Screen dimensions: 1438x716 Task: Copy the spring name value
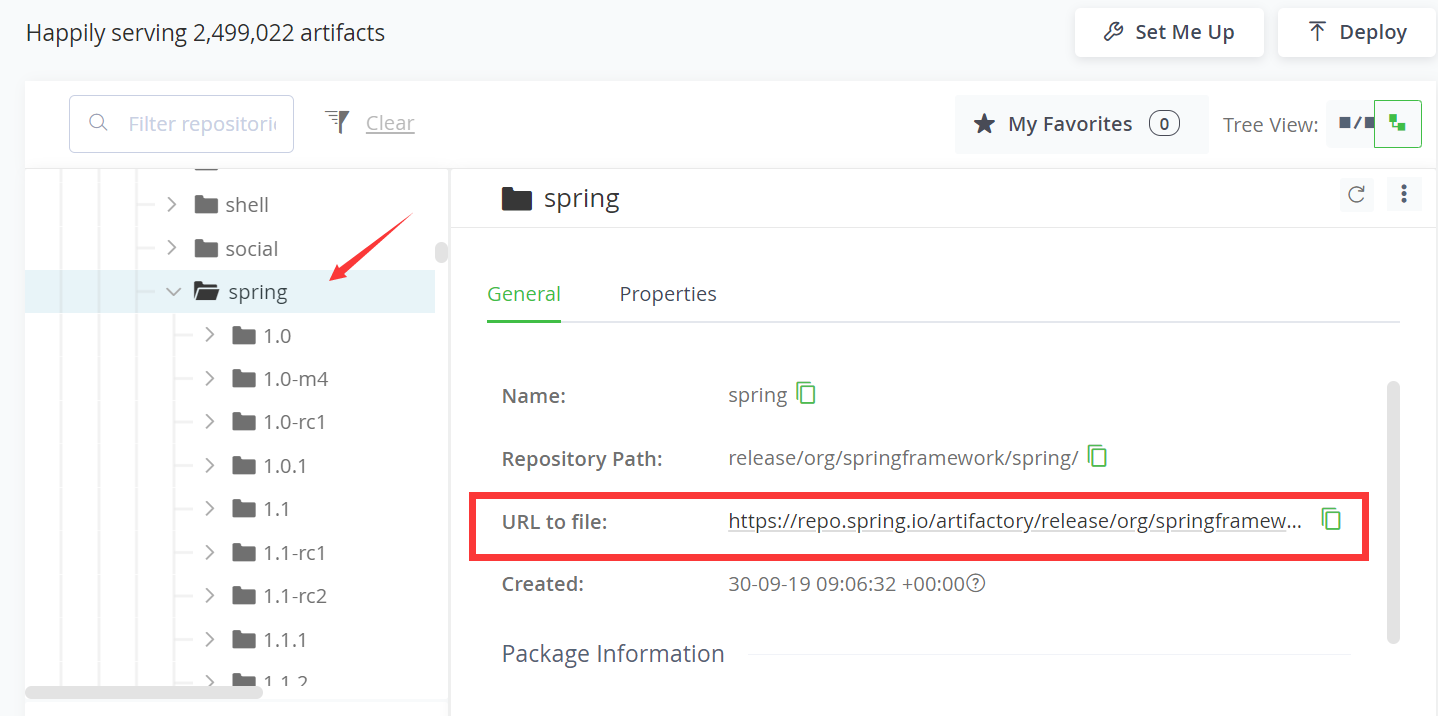806,394
